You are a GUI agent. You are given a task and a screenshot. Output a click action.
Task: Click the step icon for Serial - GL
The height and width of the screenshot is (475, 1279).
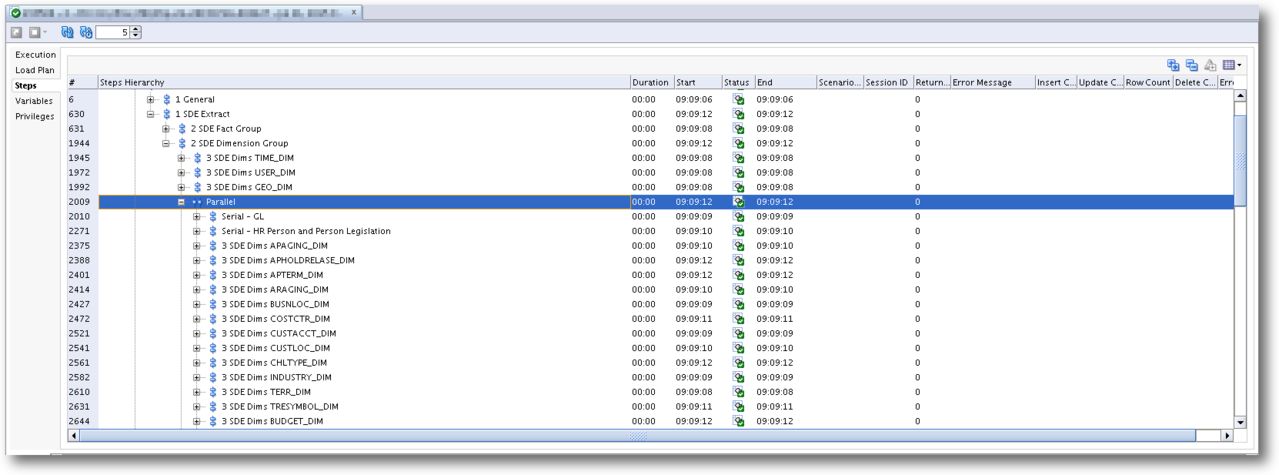point(212,216)
